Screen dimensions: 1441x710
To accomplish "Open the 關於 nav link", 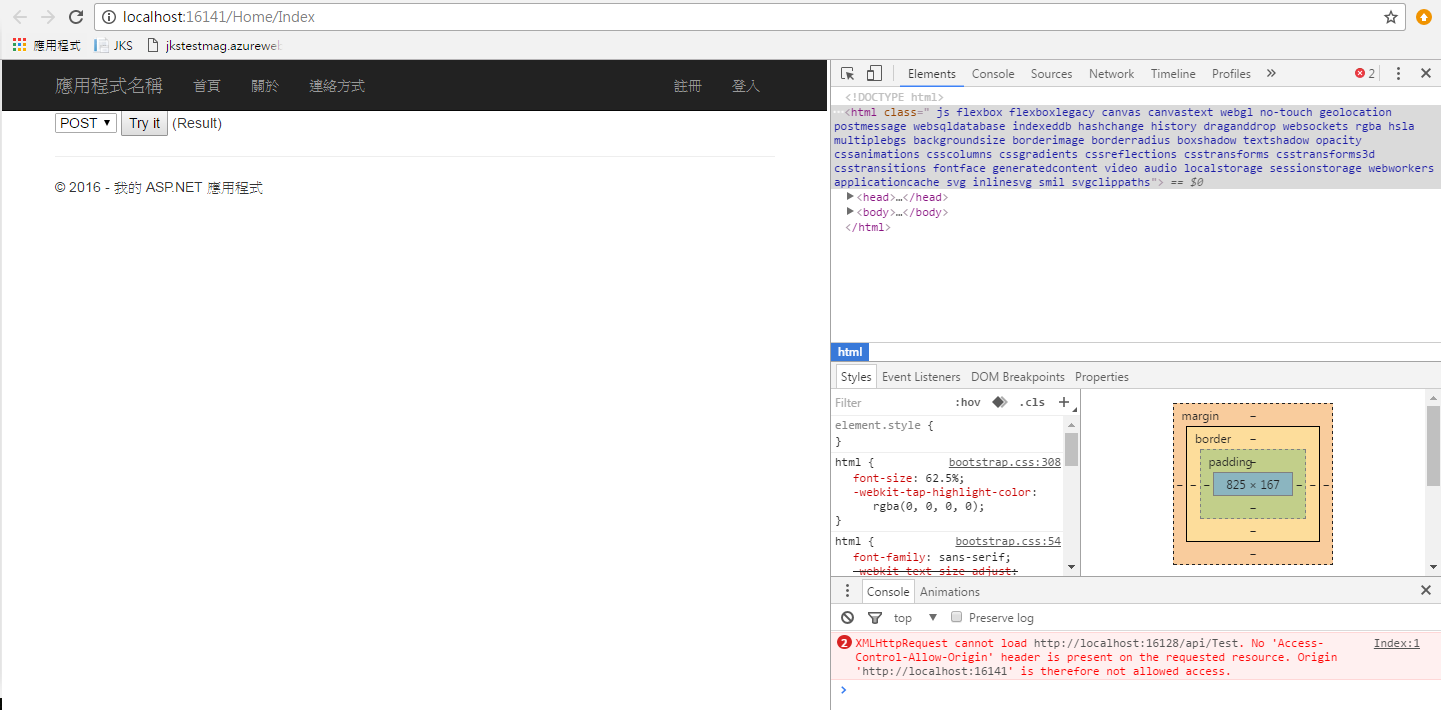I will 265,86.
